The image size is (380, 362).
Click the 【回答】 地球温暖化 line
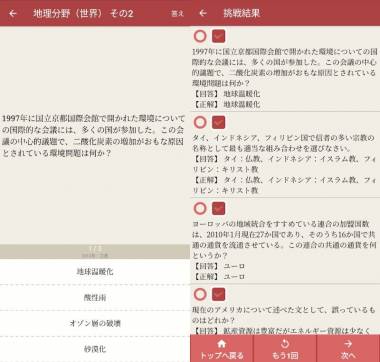coord(227,94)
